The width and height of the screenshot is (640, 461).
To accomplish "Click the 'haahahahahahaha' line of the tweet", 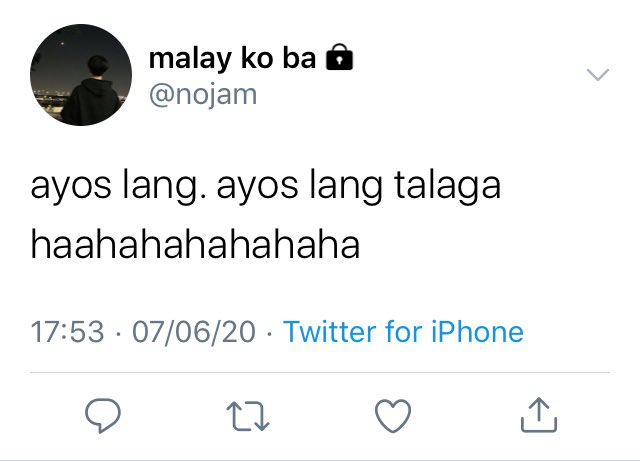I will 195,245.
